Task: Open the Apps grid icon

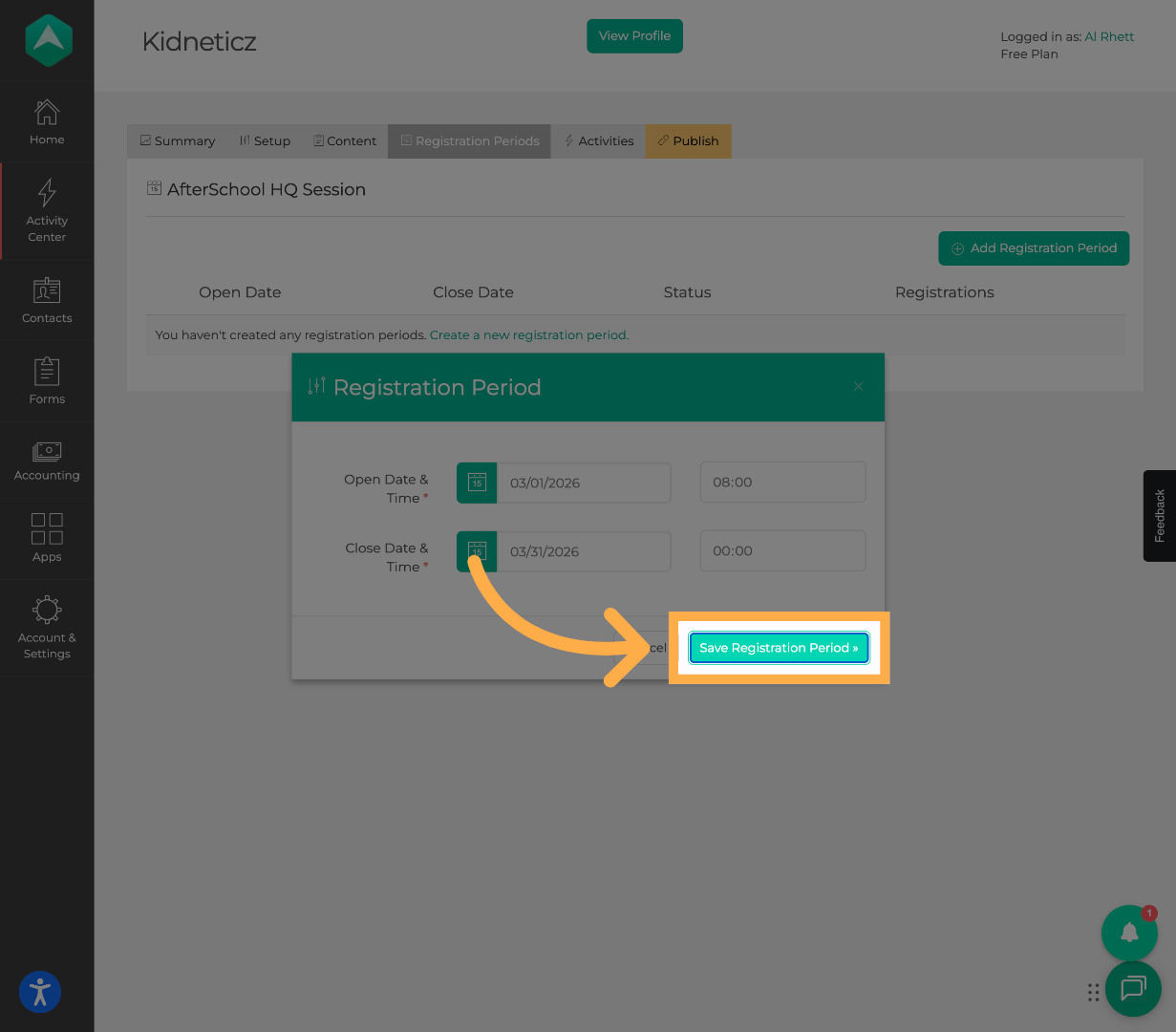Action: (47, 528)
